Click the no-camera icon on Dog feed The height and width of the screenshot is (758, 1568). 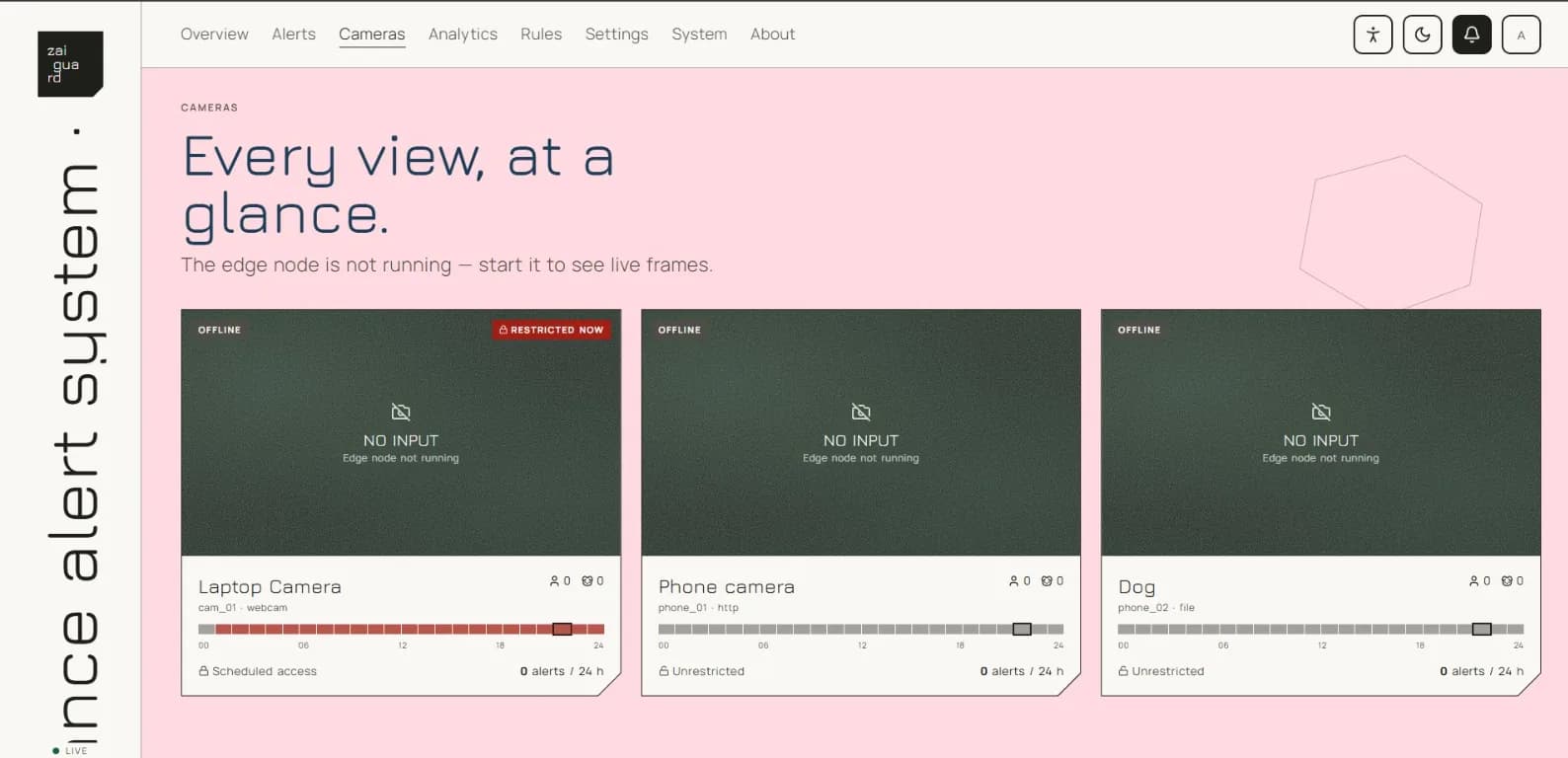coord(1321,412)
